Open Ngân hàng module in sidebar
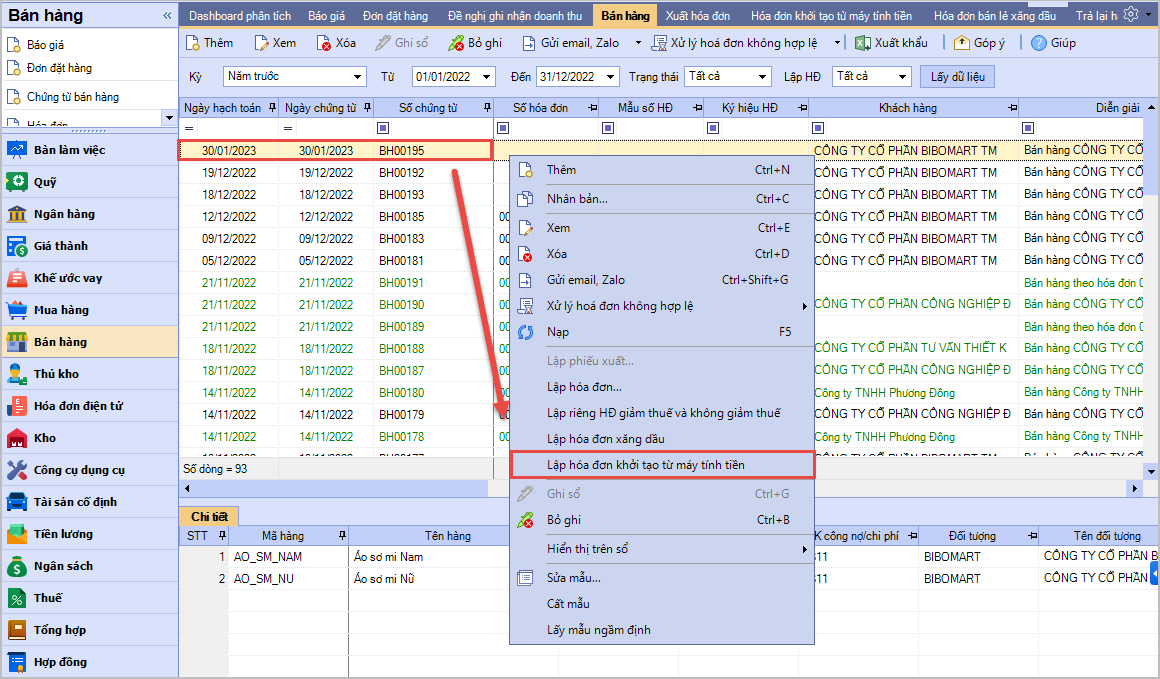Viewport: 1160px width, 679px height. (x=63, y=214)
